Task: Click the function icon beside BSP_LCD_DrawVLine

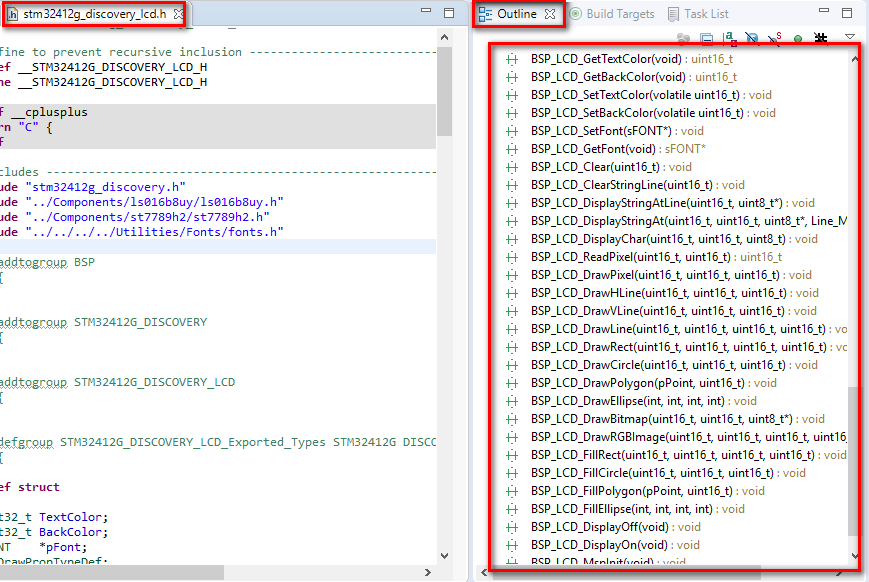Action: tap(512, 312)
